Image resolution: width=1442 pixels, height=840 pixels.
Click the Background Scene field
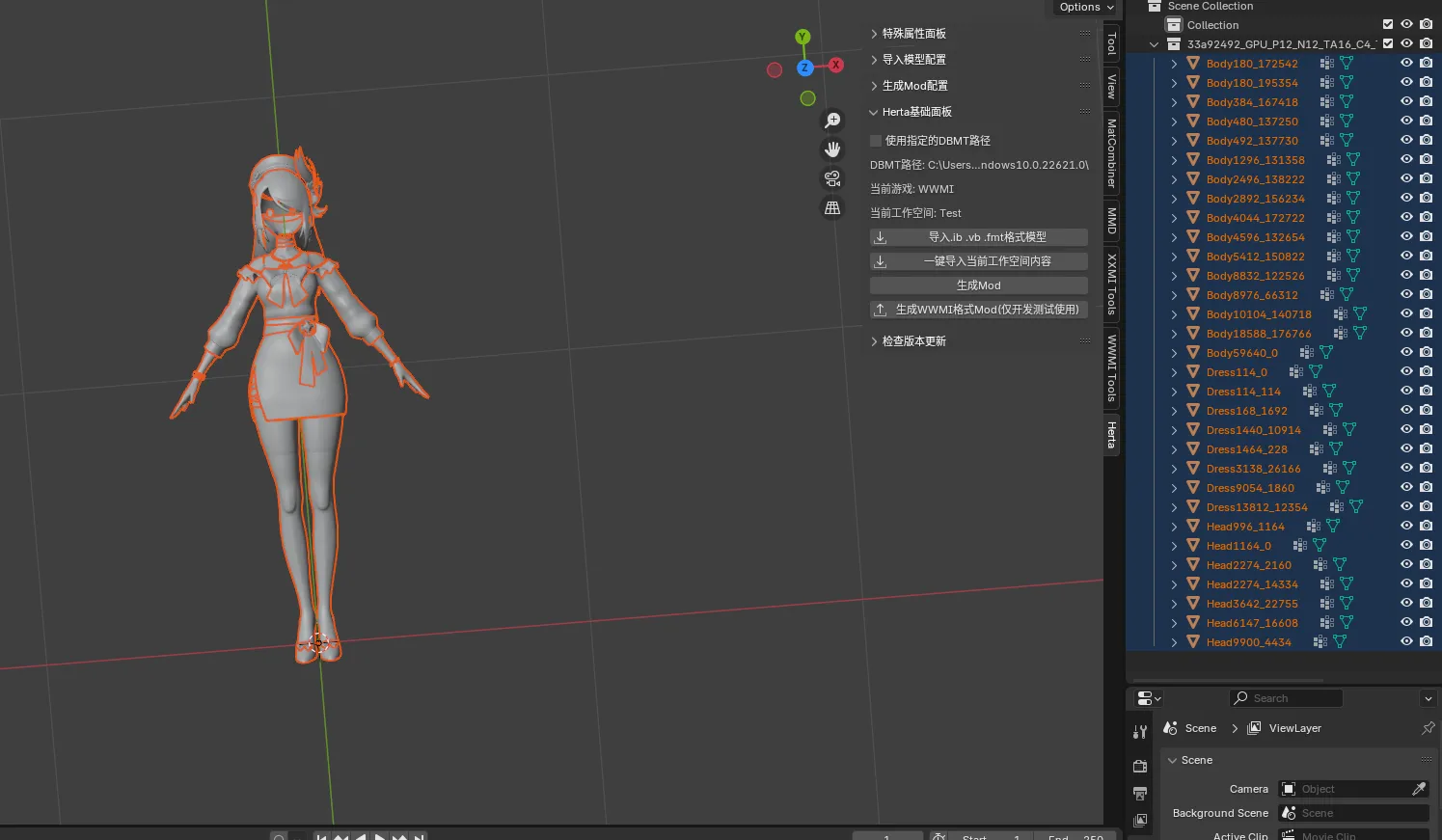tap(1353, 813)
